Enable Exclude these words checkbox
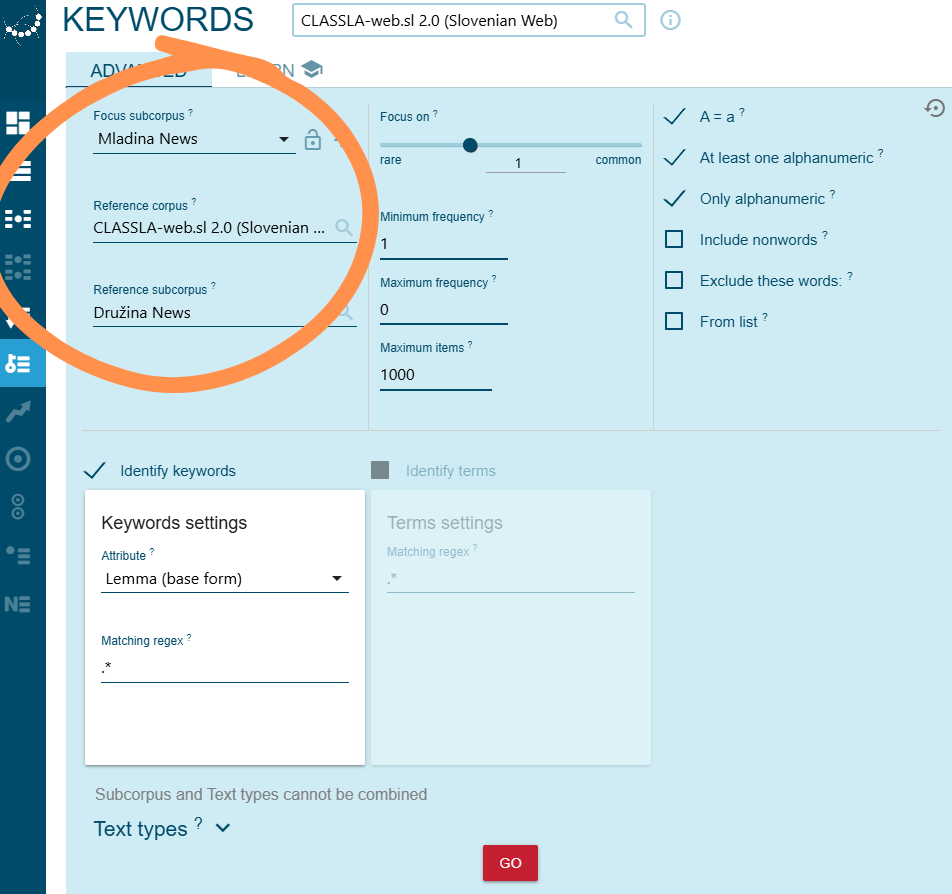952x894 pixels. (674, 280)
